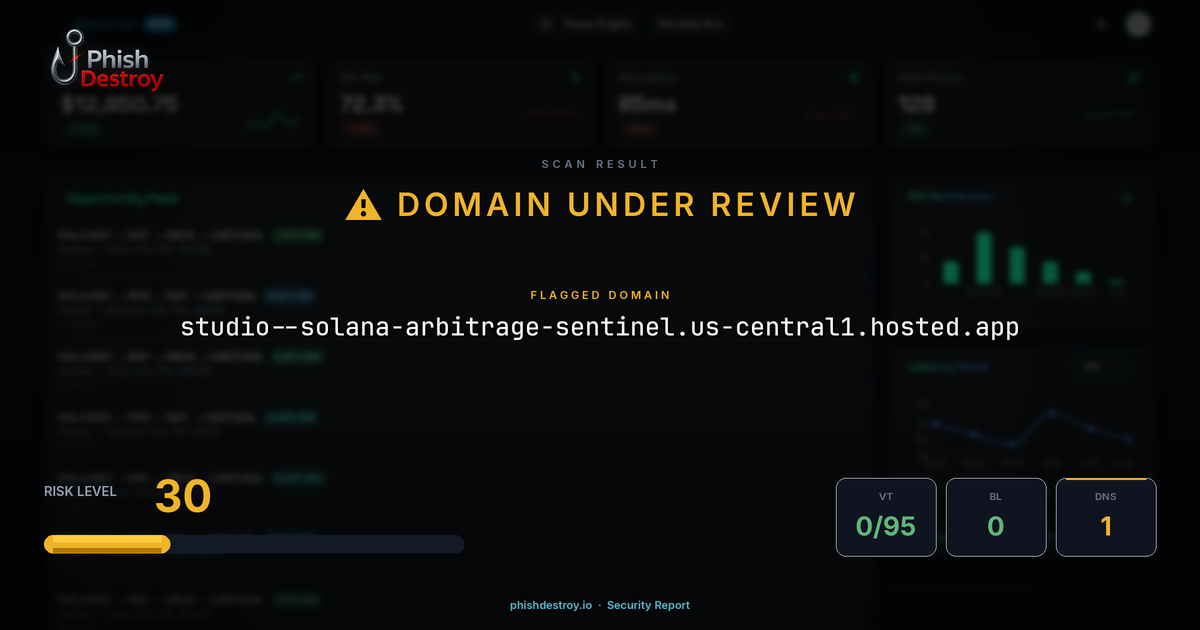Image resolution: width=1200 pixels, height=630 pixels.
Task: Click the green indicator icon on the second stat card
Action: 576,77
